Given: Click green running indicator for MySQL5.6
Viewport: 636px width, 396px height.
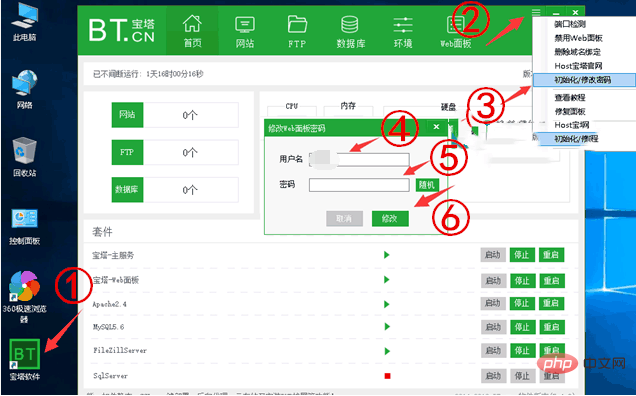Looking at the screenshot, I should tap(387, 327).
